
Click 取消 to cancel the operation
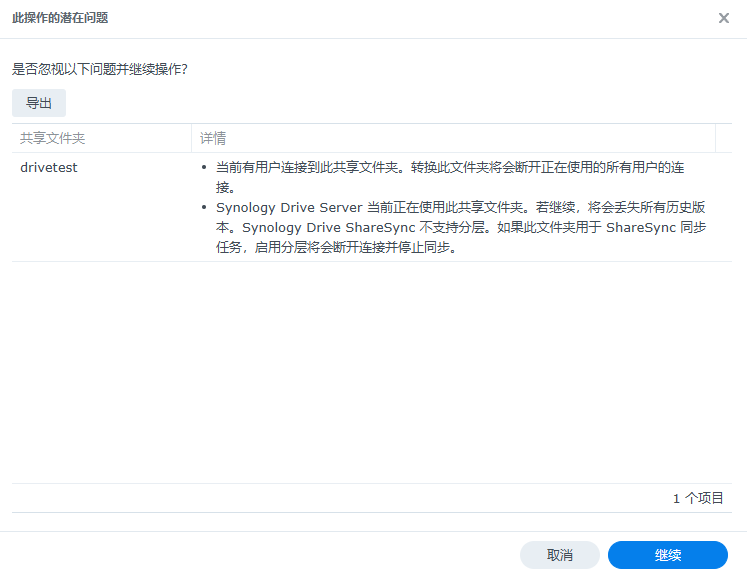click(559, 555)
